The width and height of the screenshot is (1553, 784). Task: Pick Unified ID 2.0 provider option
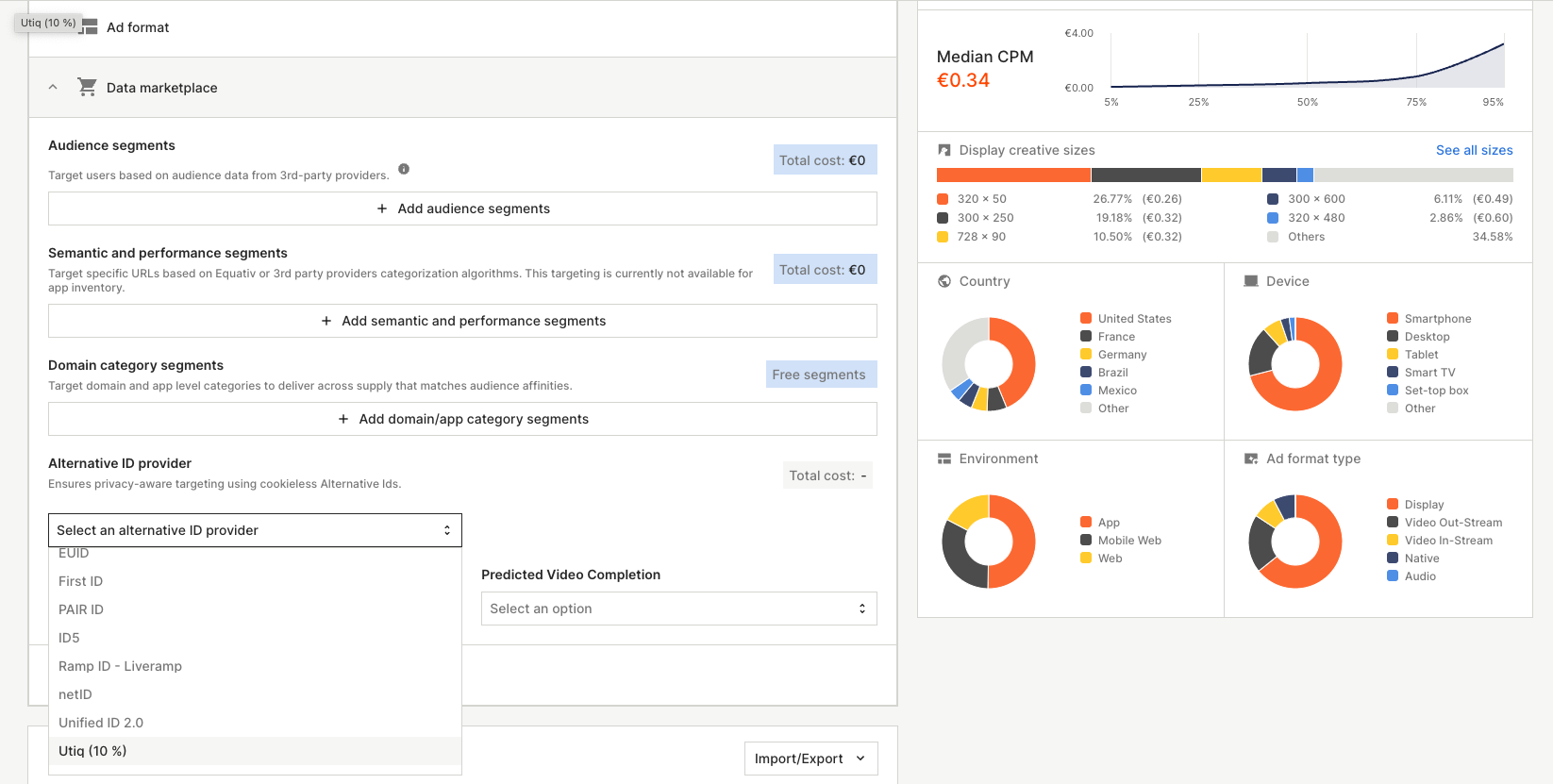point(101,723)
